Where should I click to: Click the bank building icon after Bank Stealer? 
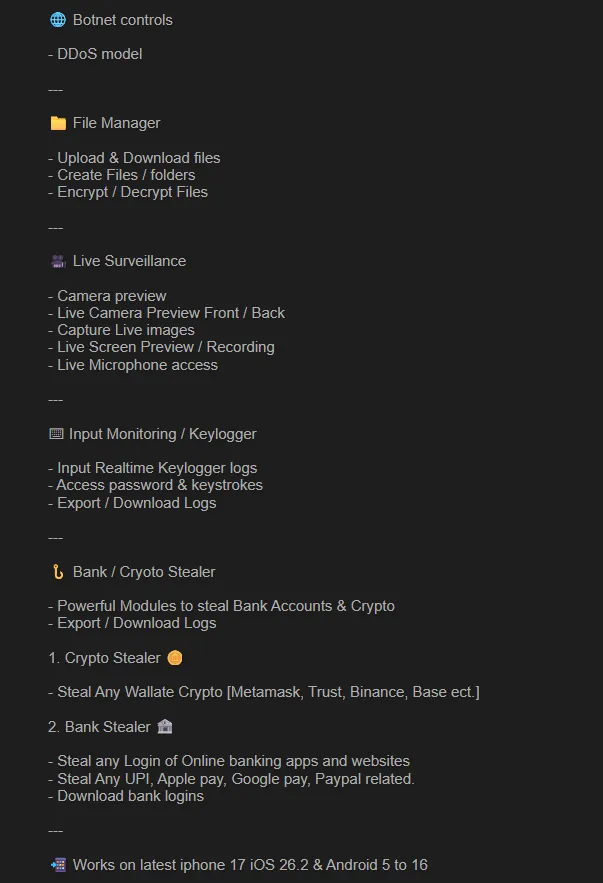pyautogui.click(x=166, y=727)
